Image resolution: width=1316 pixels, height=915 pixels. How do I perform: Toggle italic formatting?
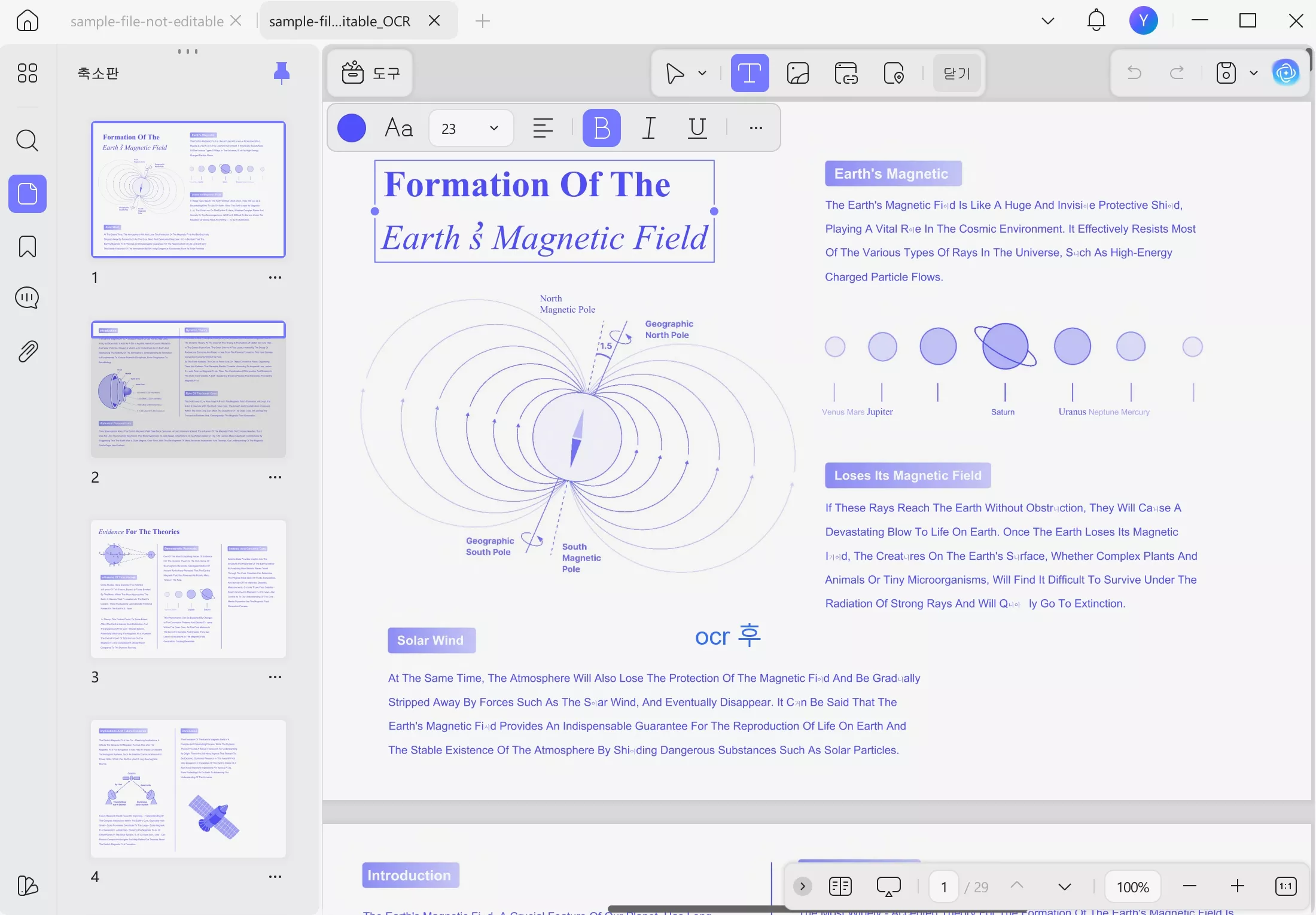tap(649, 128)
